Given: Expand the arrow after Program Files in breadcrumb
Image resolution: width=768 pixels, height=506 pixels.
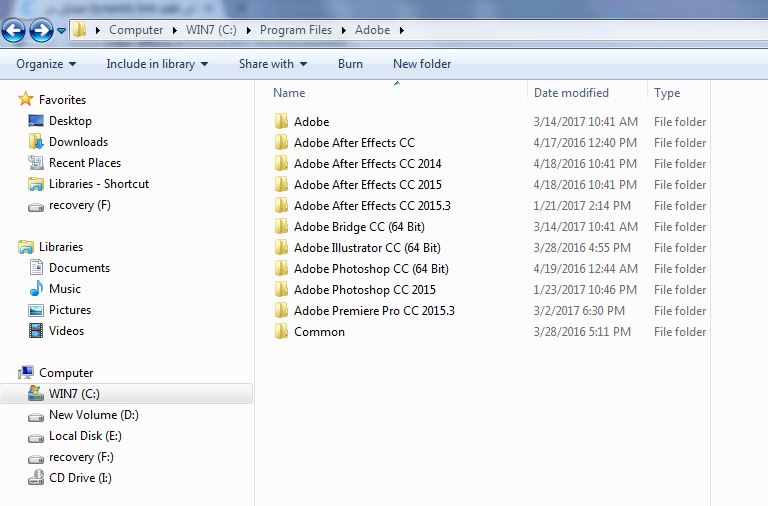Looking at the screenshot, I should click(x=344, y=30).
